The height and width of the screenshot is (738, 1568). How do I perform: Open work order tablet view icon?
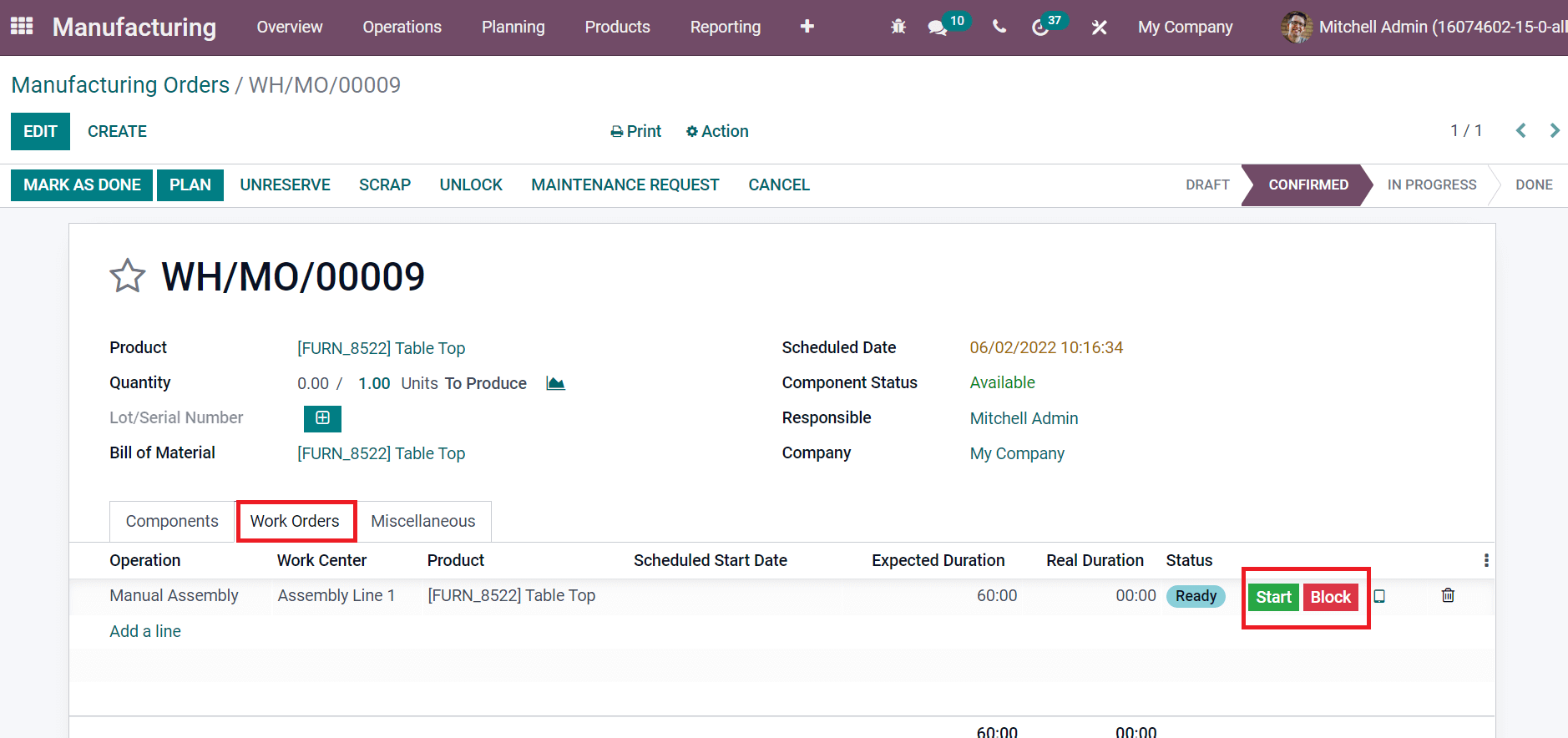pos(1379,596)
